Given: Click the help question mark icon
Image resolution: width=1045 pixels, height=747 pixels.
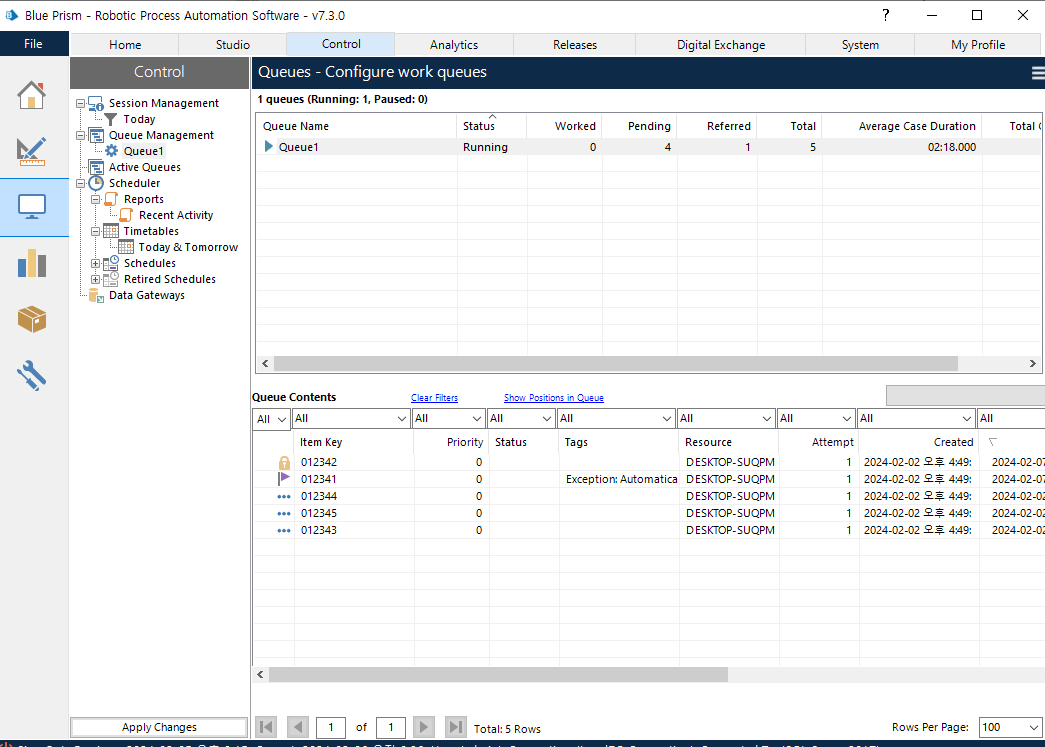Looking at the screenshot, I should [x=885, y=15].
